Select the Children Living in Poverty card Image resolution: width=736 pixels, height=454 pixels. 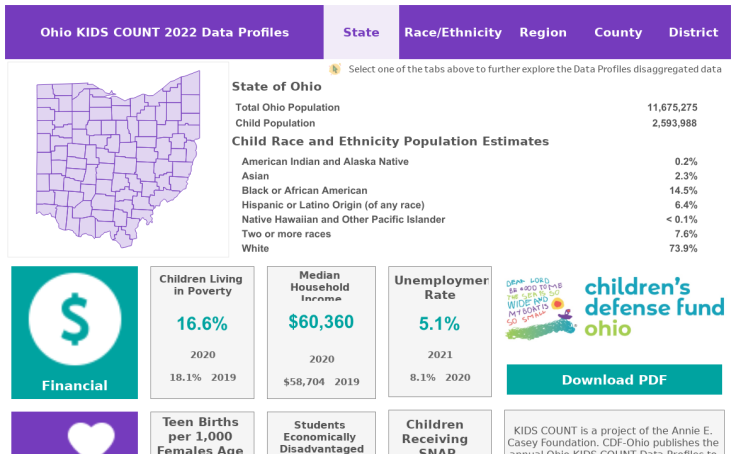(201, 331)
